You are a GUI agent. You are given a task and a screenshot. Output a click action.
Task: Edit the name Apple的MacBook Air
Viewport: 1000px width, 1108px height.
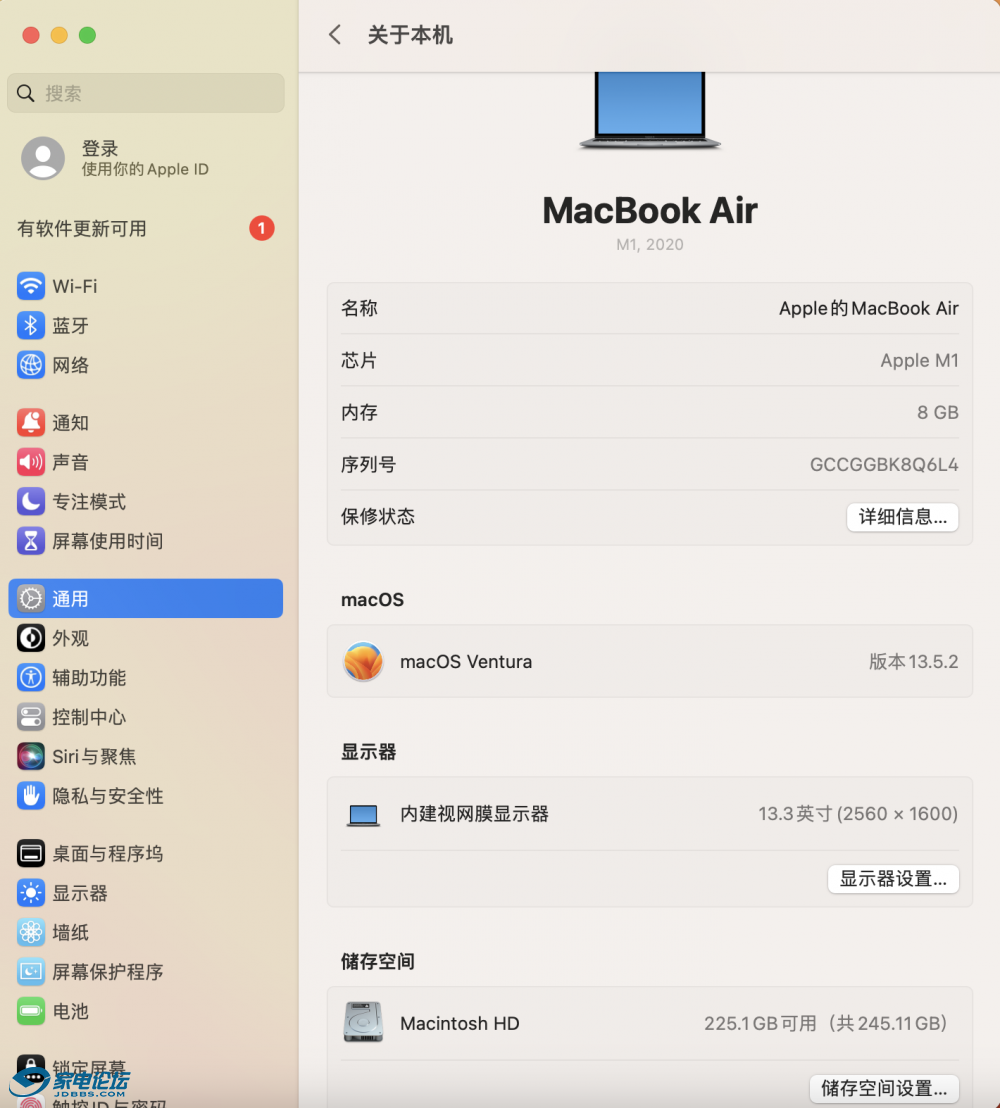pos(869,309)
